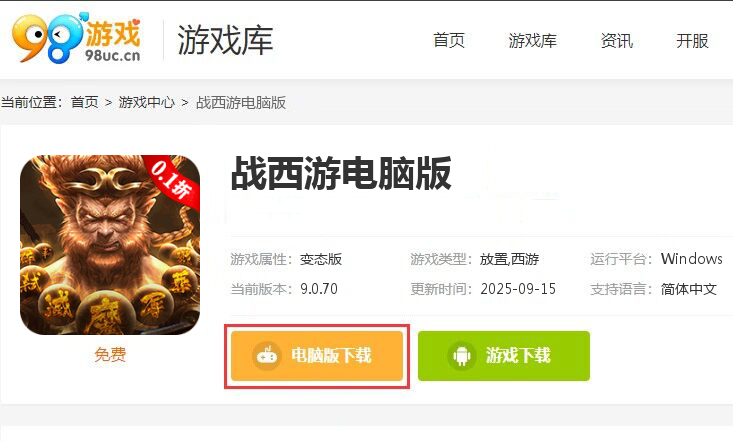Click the 首页 breadcrumb link
Screen dimensions: 733x441
pyautogui.click(x=85, y=102)
